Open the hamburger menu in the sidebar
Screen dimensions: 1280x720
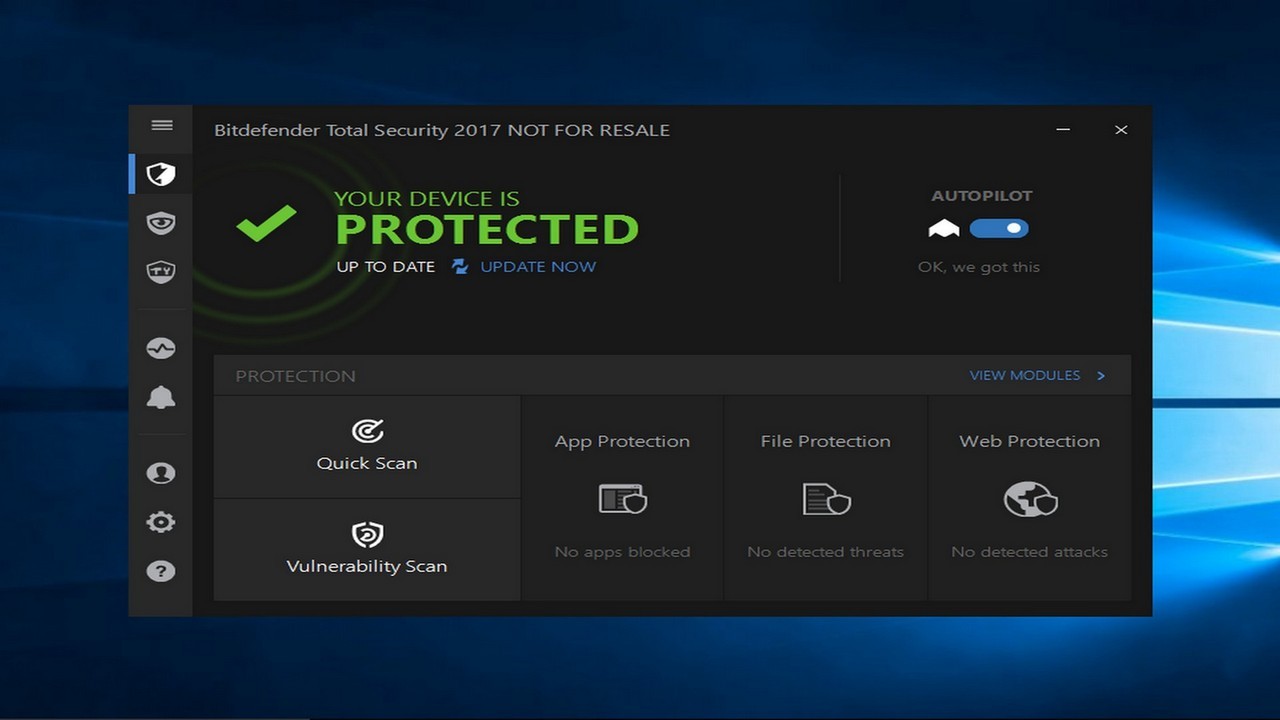161,125
